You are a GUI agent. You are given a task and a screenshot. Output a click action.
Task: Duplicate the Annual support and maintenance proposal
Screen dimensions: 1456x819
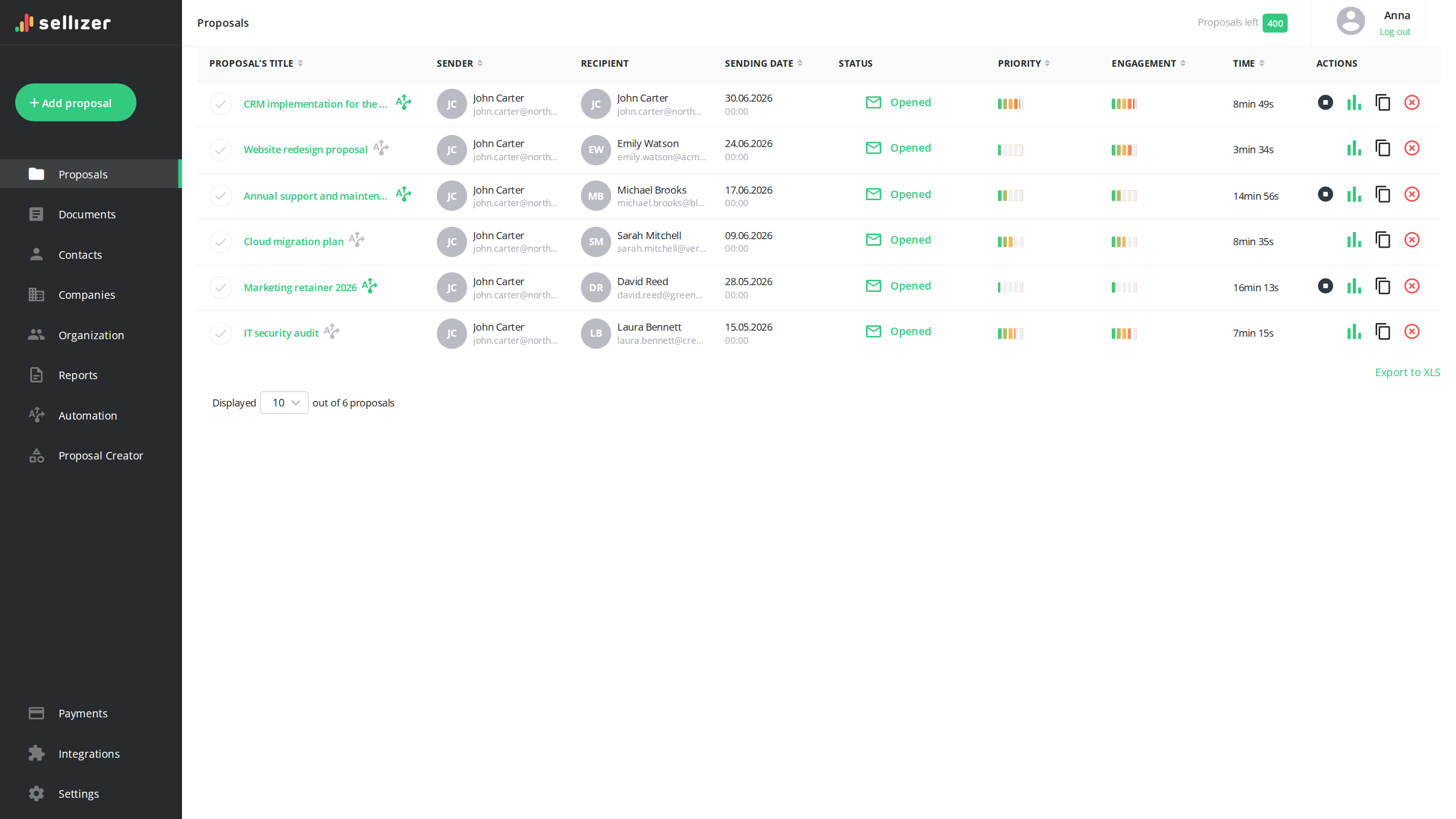tap(1383, 195)
